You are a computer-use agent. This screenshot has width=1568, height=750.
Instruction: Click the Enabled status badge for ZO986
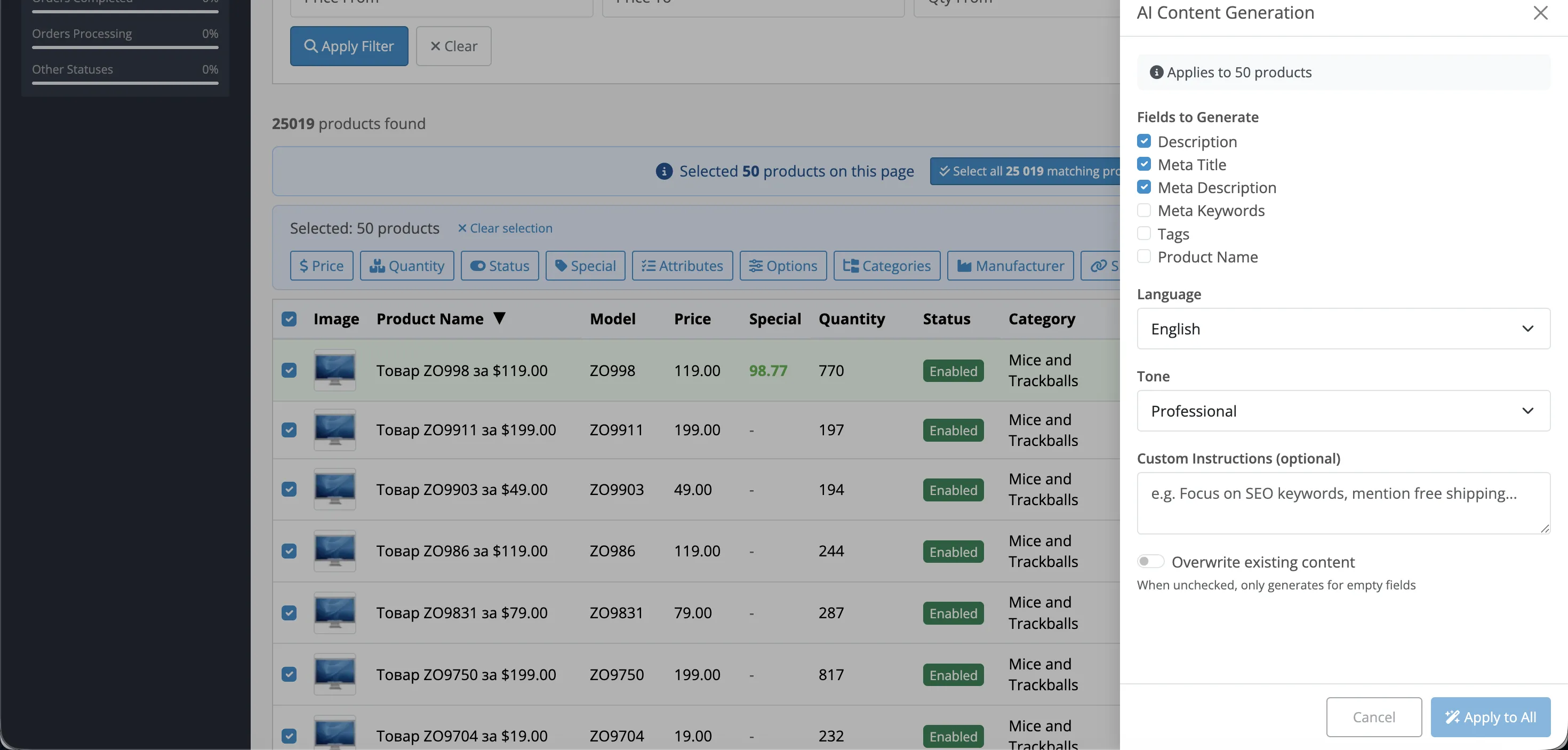[x=953, y=552]
